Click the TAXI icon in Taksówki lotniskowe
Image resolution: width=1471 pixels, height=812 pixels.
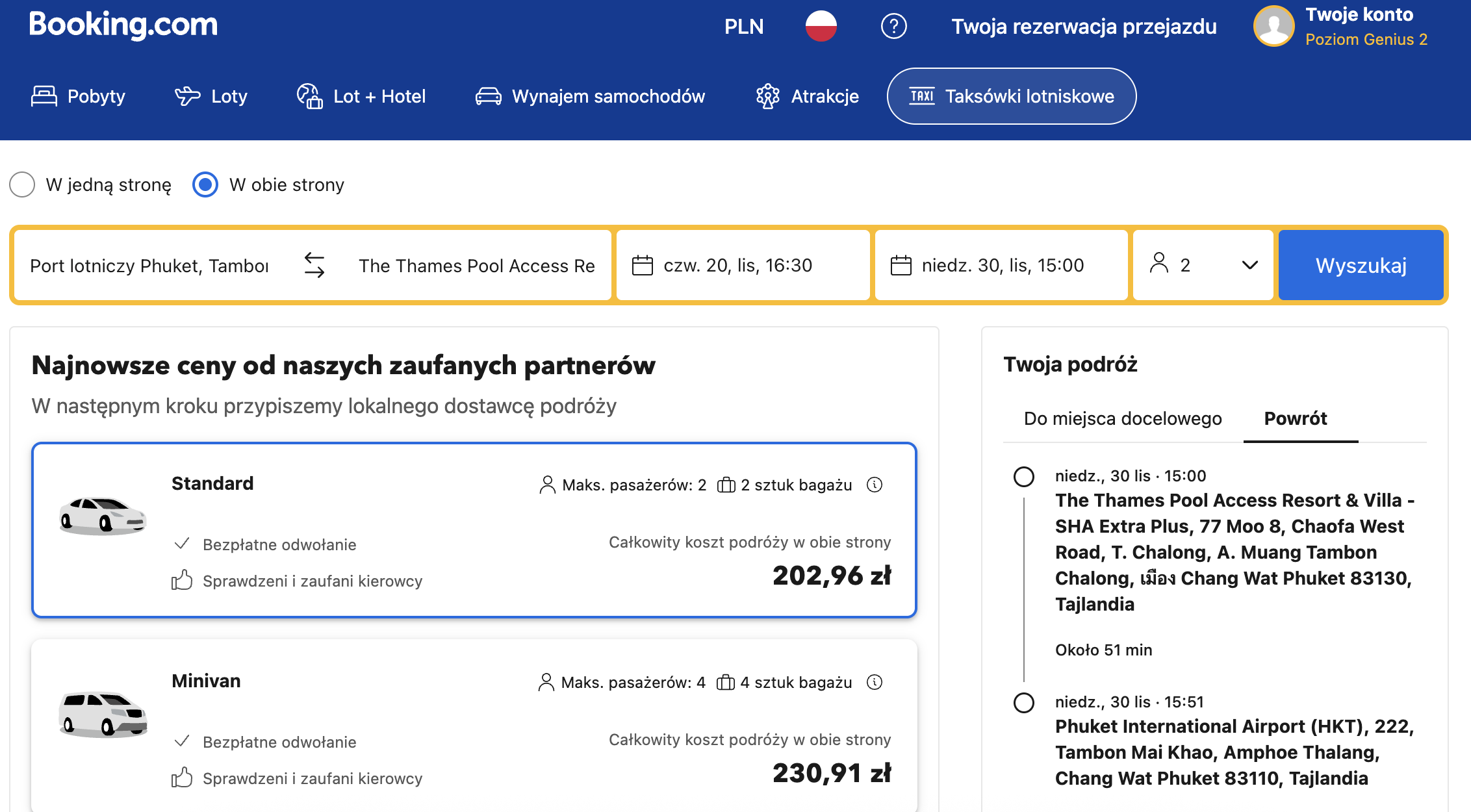(x=922, y=96)
